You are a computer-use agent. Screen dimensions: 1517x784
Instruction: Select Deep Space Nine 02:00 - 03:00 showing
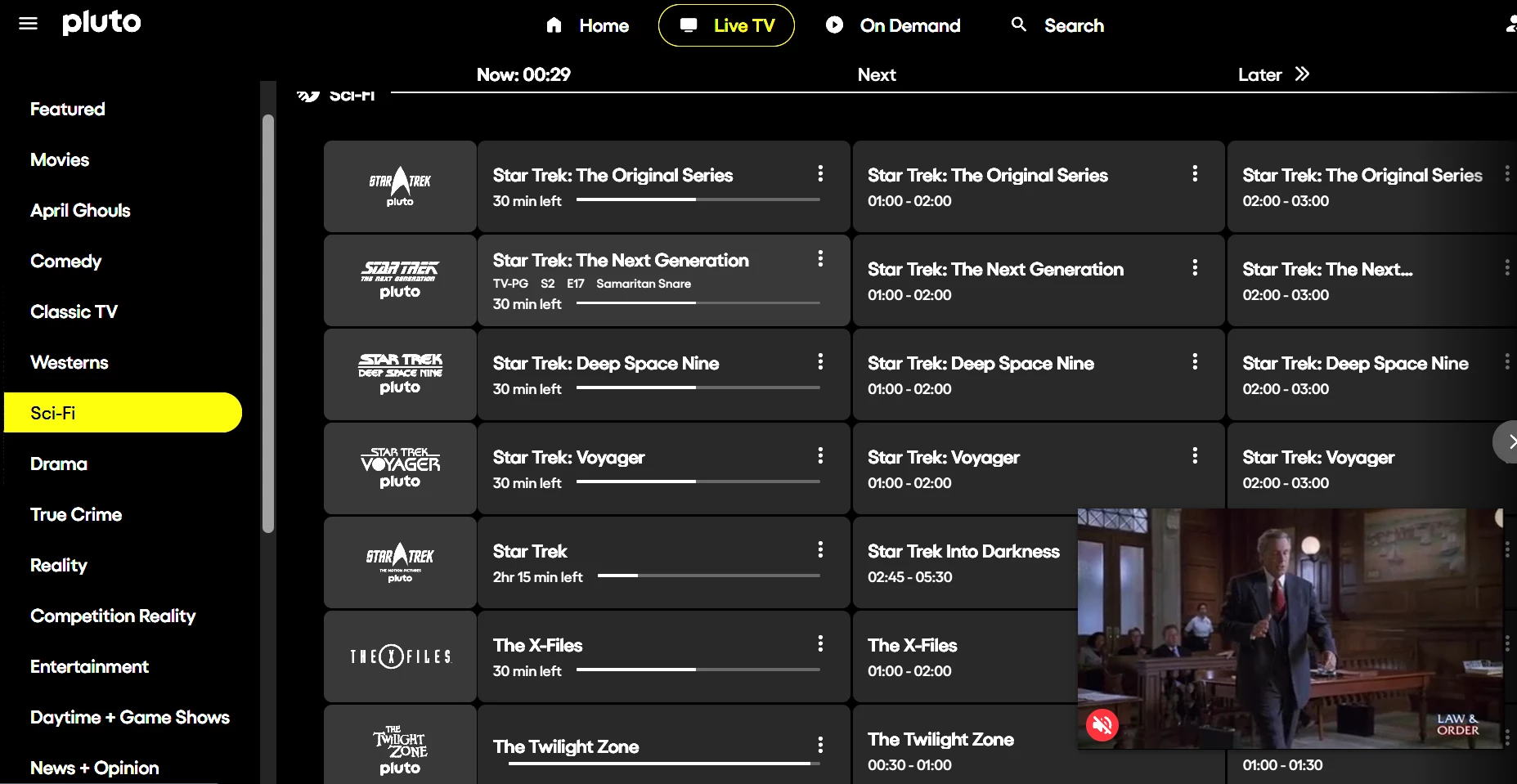click(1372, 374)
